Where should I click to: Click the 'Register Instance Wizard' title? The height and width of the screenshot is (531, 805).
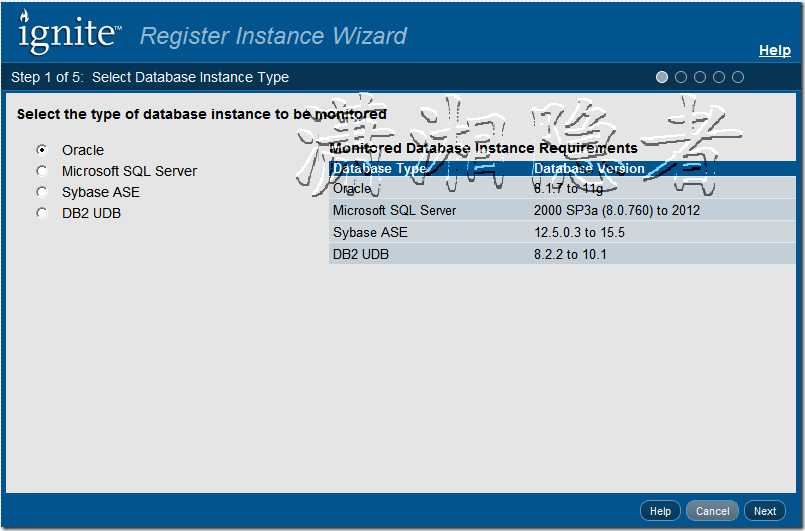point(273,36)
